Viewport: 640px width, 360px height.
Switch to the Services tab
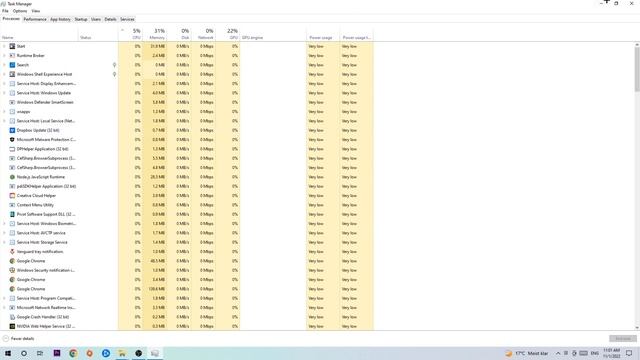pos(127,19)
